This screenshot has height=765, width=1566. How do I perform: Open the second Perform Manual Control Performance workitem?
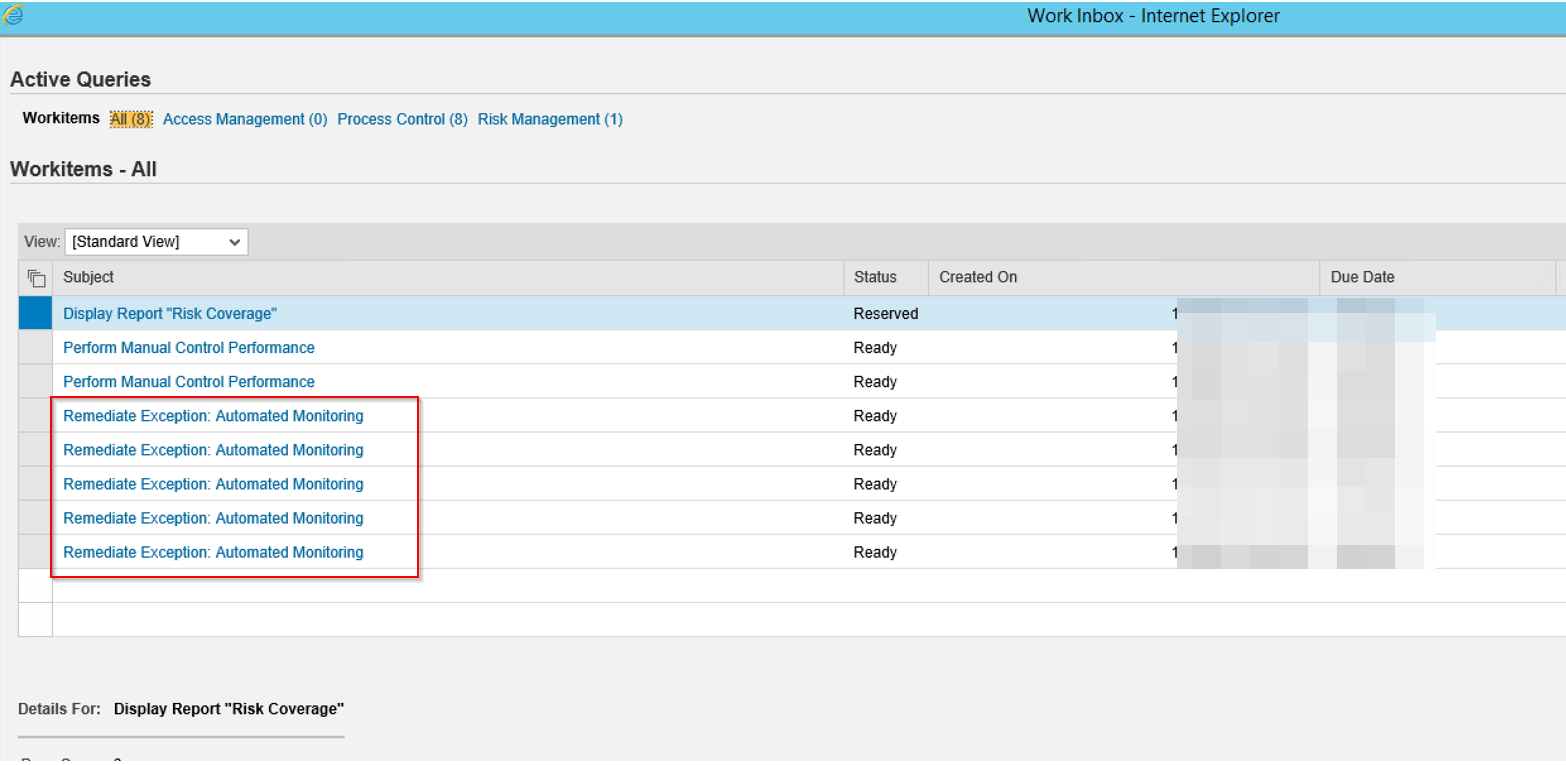(x=188, y=381)
